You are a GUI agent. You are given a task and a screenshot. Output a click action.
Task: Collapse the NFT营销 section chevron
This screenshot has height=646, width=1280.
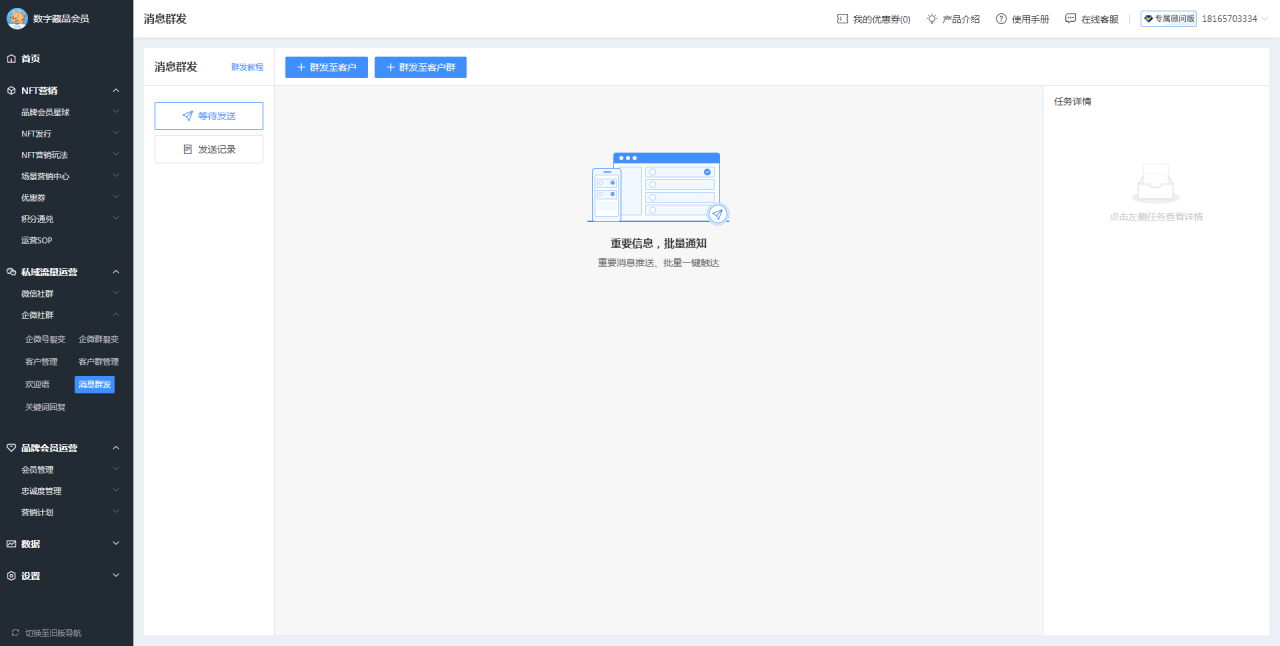point(116,90)
